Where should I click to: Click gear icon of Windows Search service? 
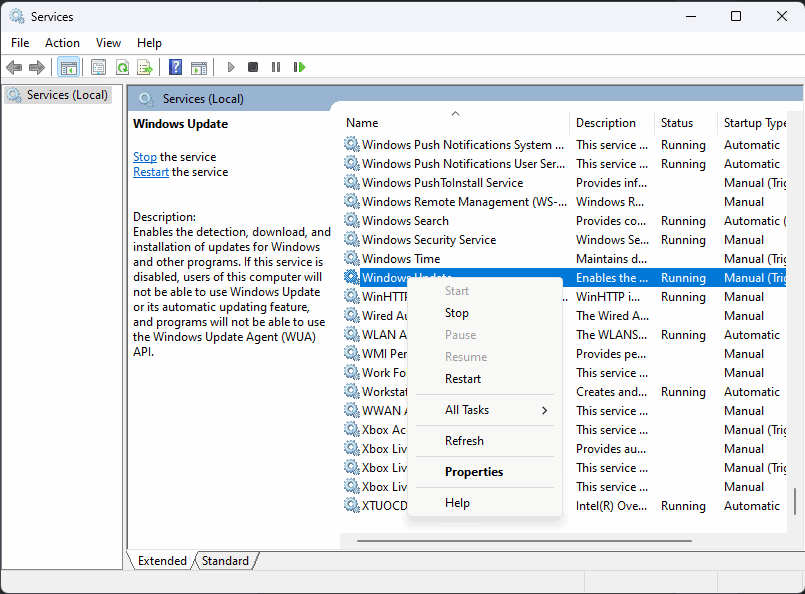[x=352, y=221]
